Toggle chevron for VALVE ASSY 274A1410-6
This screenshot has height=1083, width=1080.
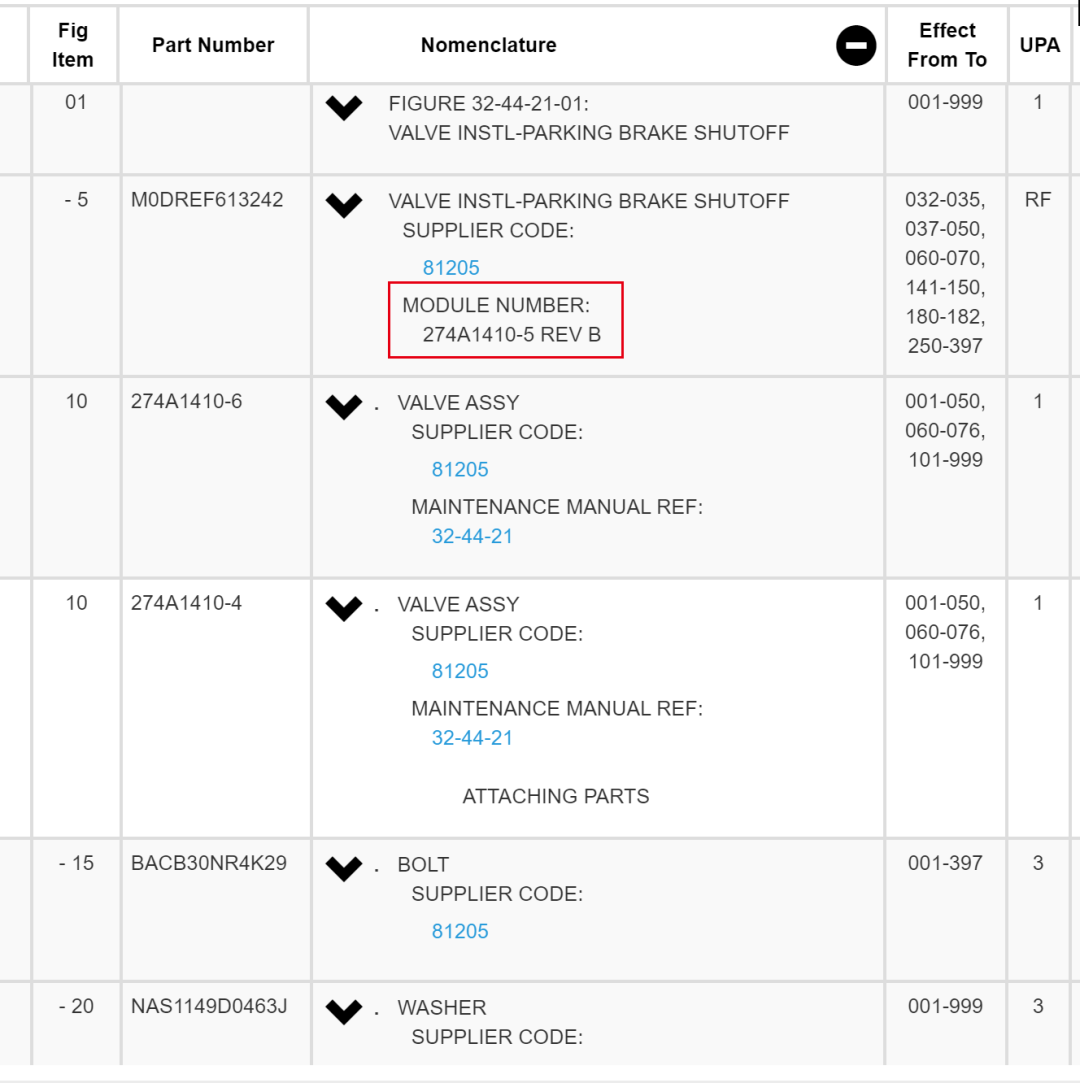344,407
